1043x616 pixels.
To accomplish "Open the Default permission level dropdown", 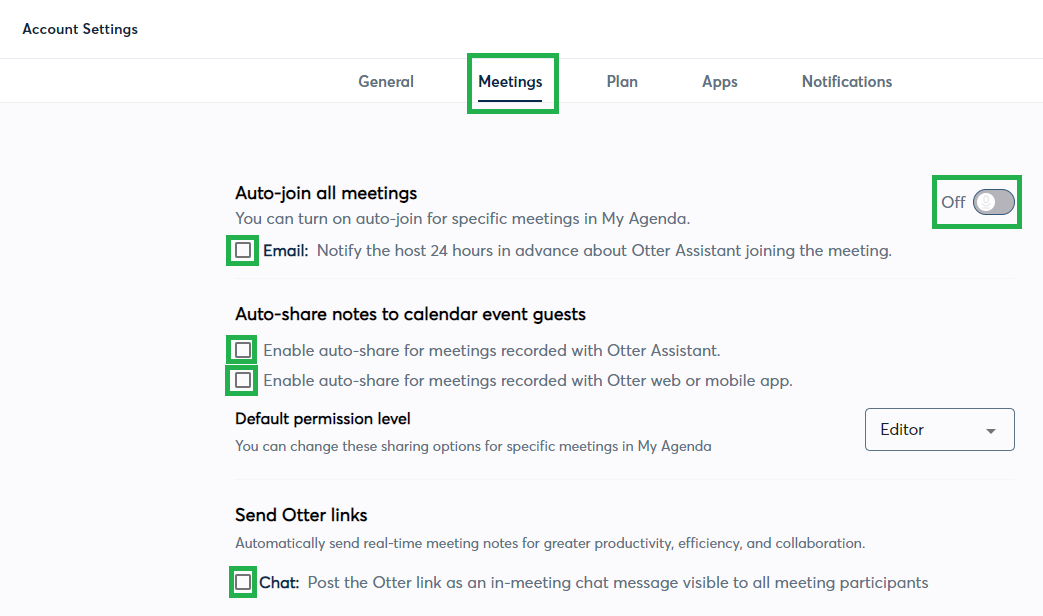I will pos(938,429).
